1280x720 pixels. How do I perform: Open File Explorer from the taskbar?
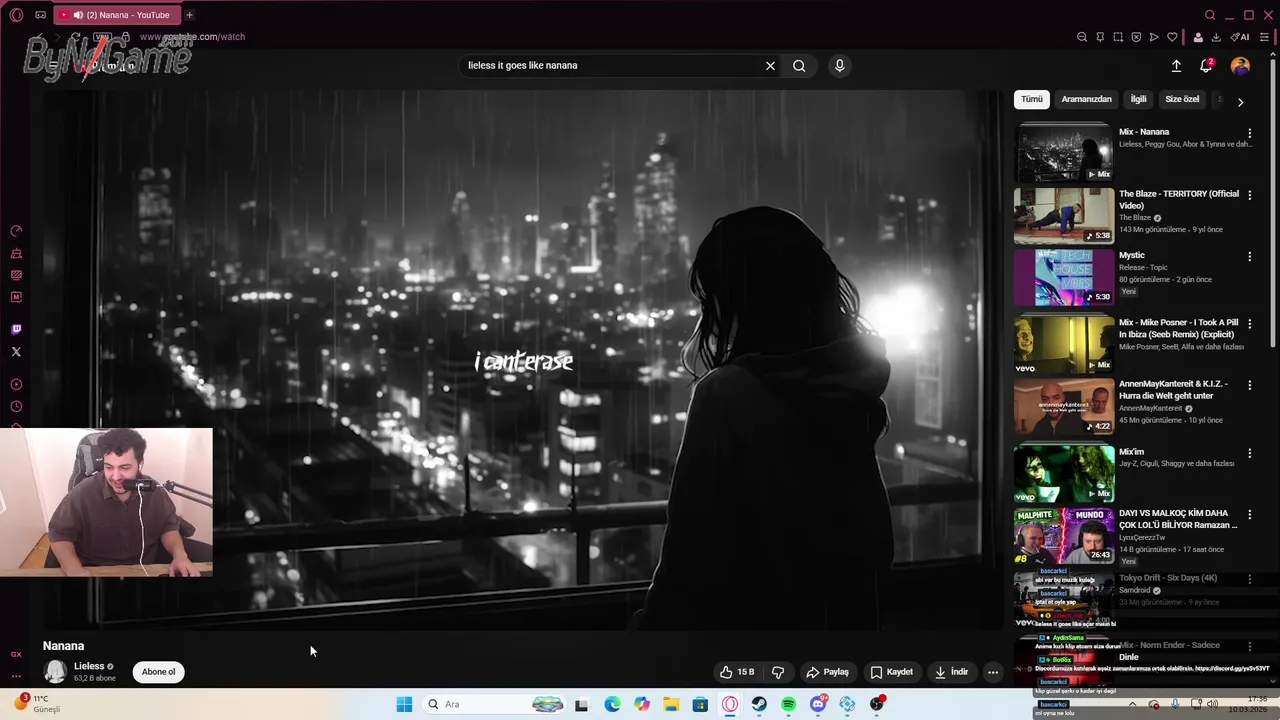click(671, 704)
